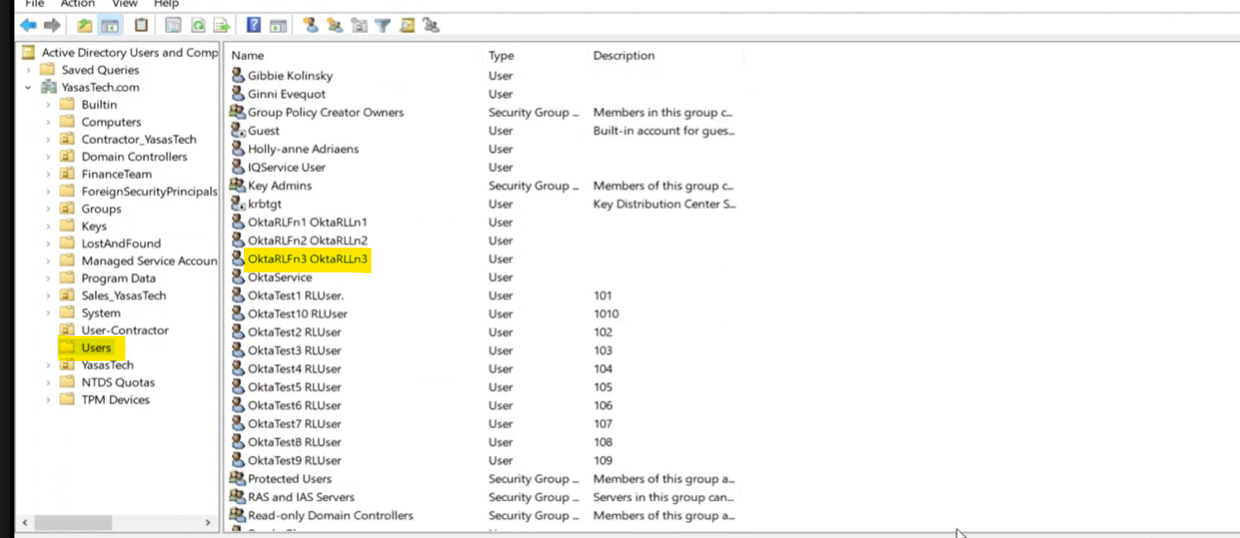Screen dimensions: 1240x538
Task: Click the Export List toolbar icon
Action: pyautogui.click(x=222, y=26)
